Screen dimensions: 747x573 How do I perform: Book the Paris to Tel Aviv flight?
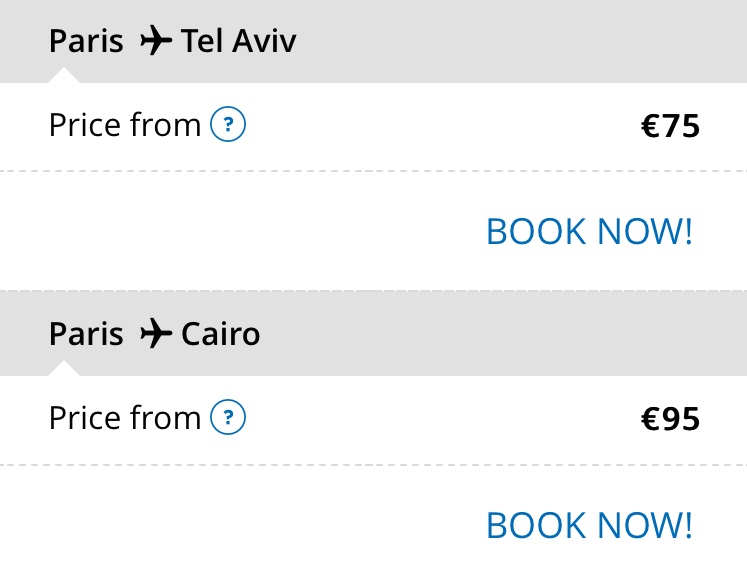588,231
